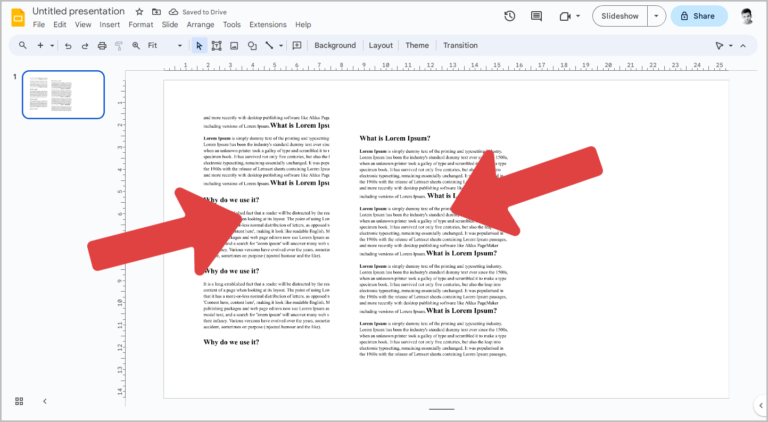Viewport: 768px width, 422px height.
Task: Open speaker notes drag handle
Action: 441,409
